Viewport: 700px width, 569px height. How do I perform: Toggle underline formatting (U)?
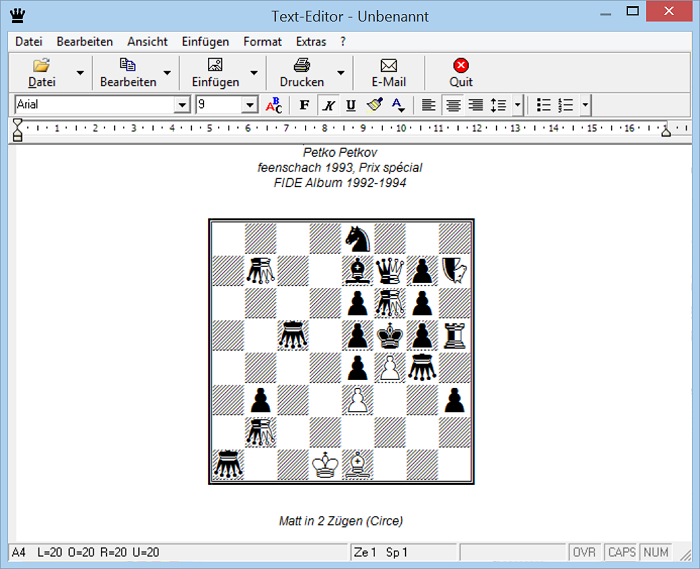point(351,105)
